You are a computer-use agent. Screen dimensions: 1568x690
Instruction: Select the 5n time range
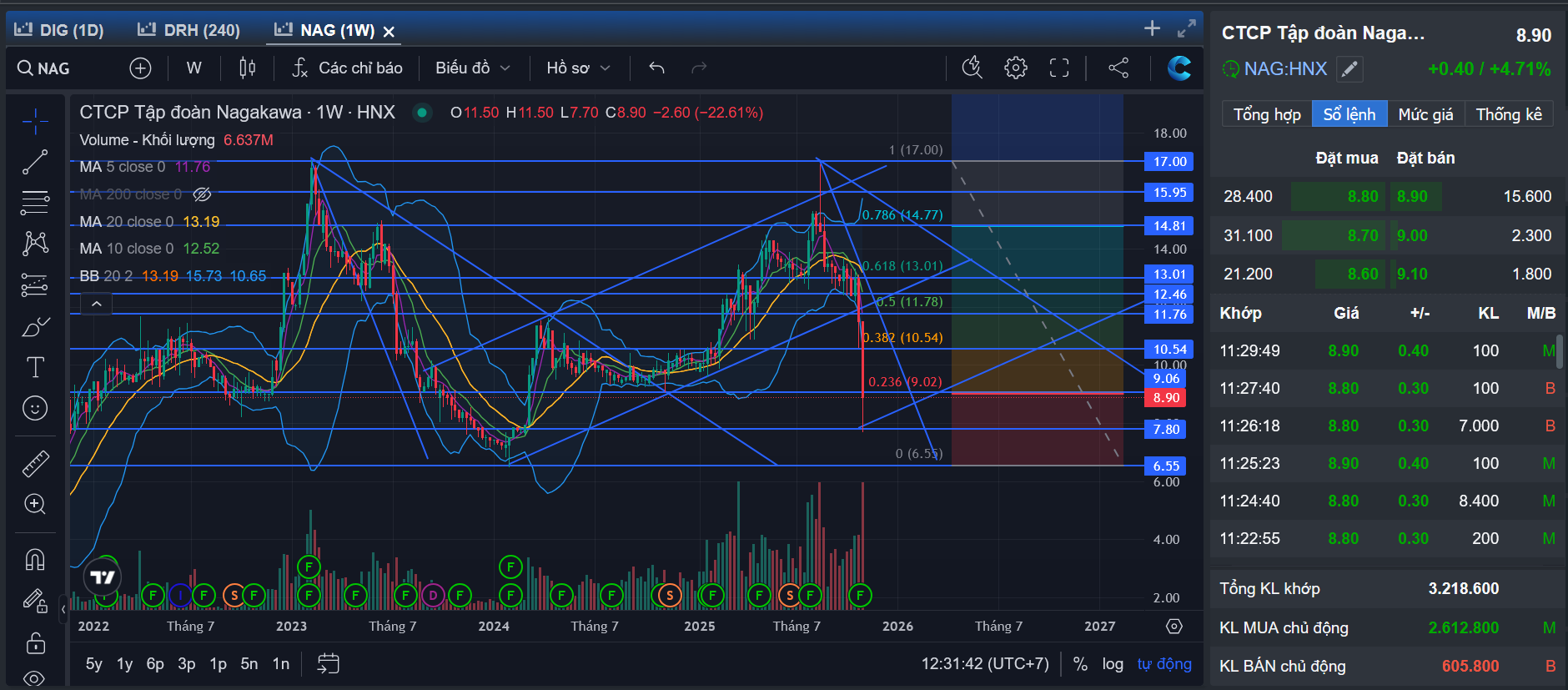[249, 664]
